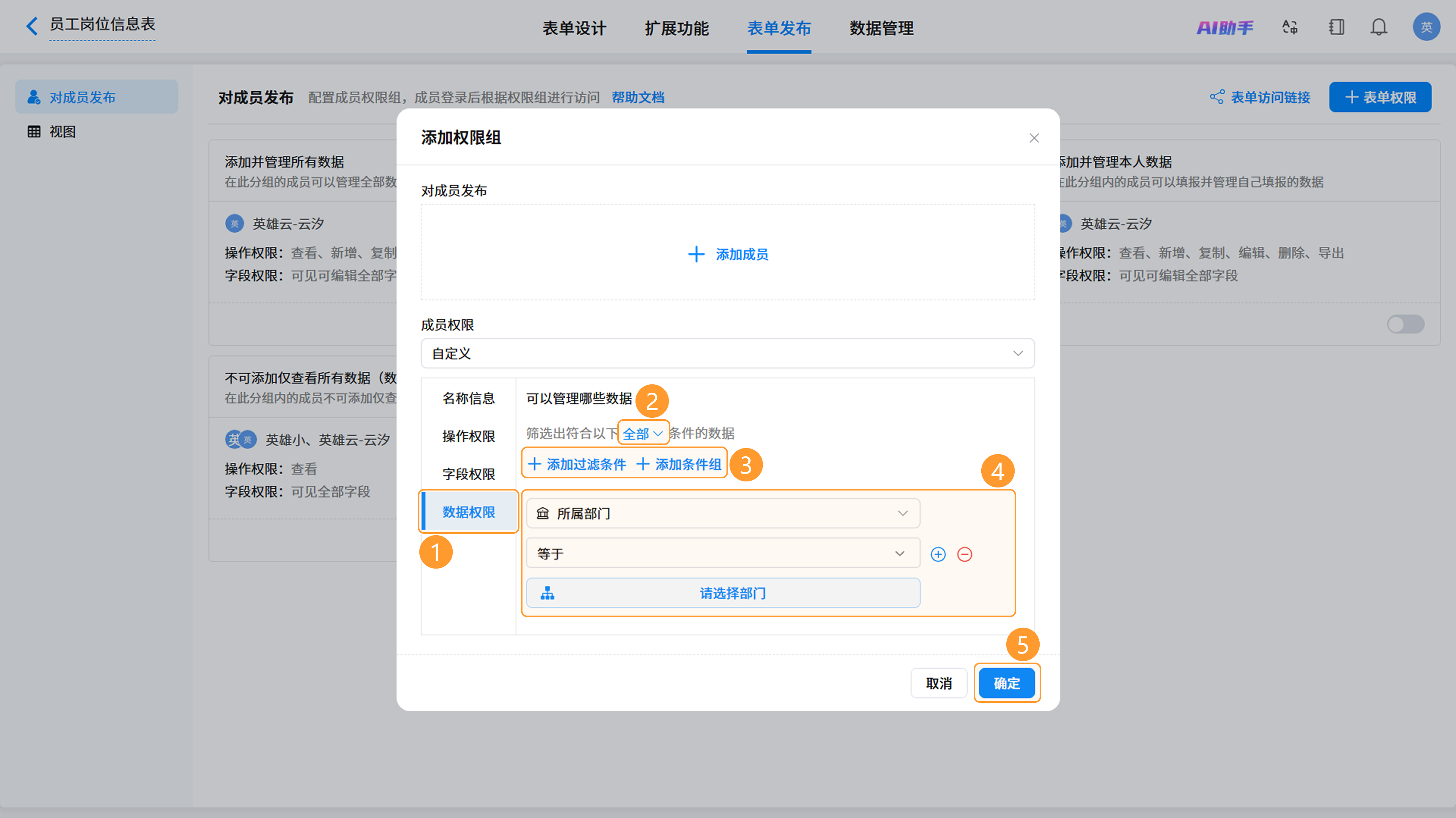The image size is (1456, 818).
Task: Open the user avatar 英 menu
Action: 1426,27
